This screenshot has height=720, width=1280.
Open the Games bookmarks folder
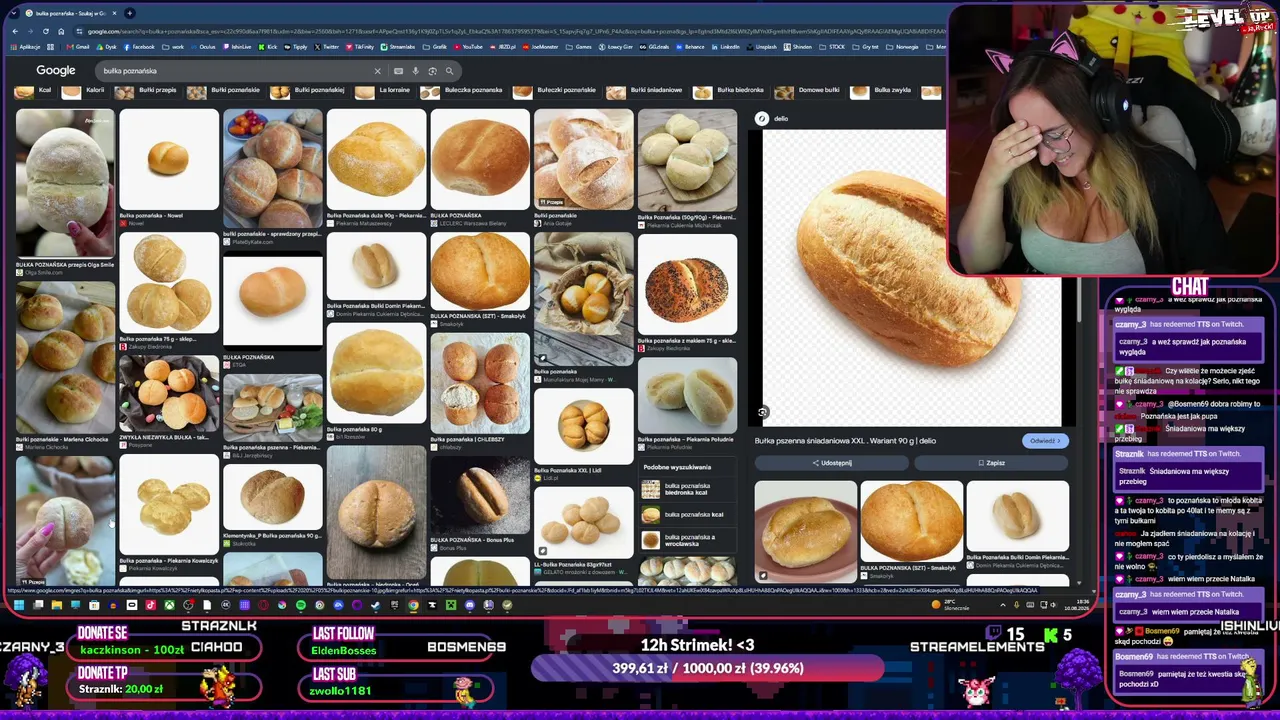click(x=580, y=47)
